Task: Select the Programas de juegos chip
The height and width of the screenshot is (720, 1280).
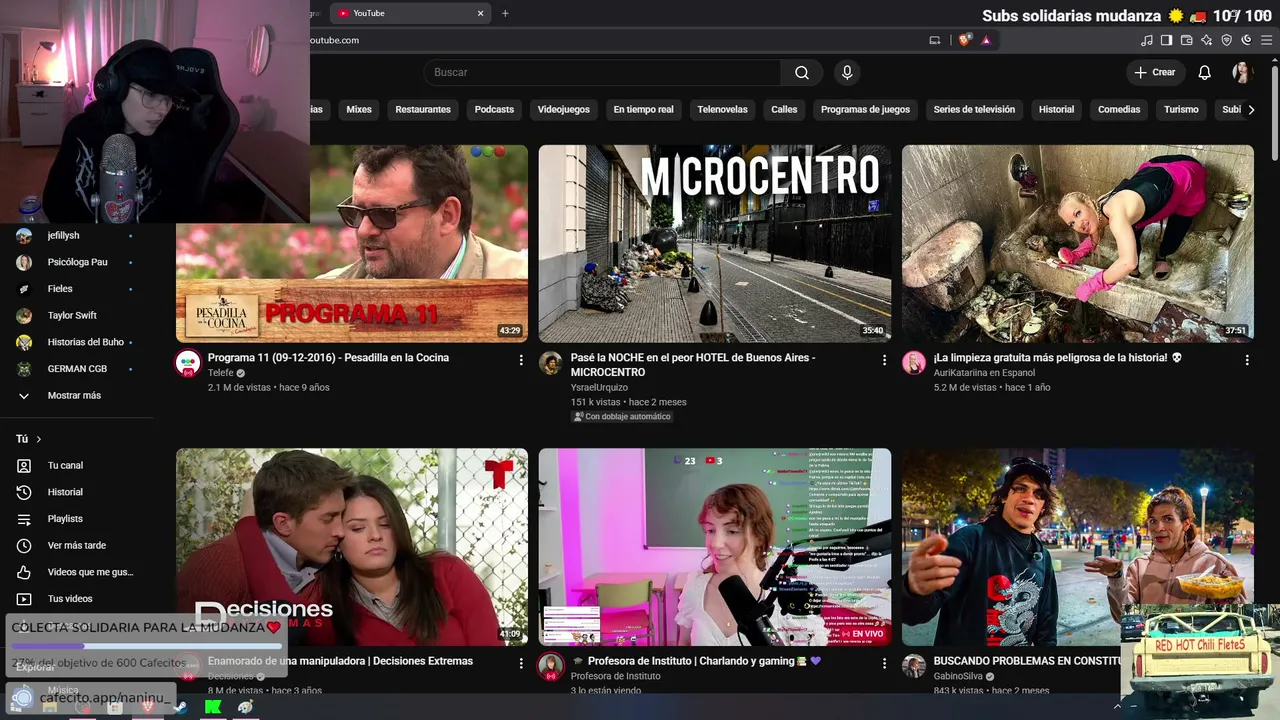Action: 866,110
